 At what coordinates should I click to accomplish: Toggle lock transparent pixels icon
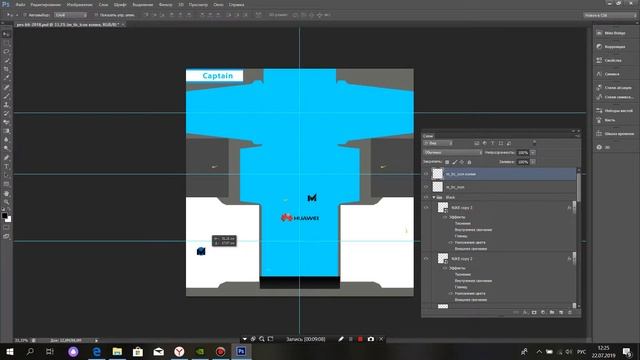[447, 162]
